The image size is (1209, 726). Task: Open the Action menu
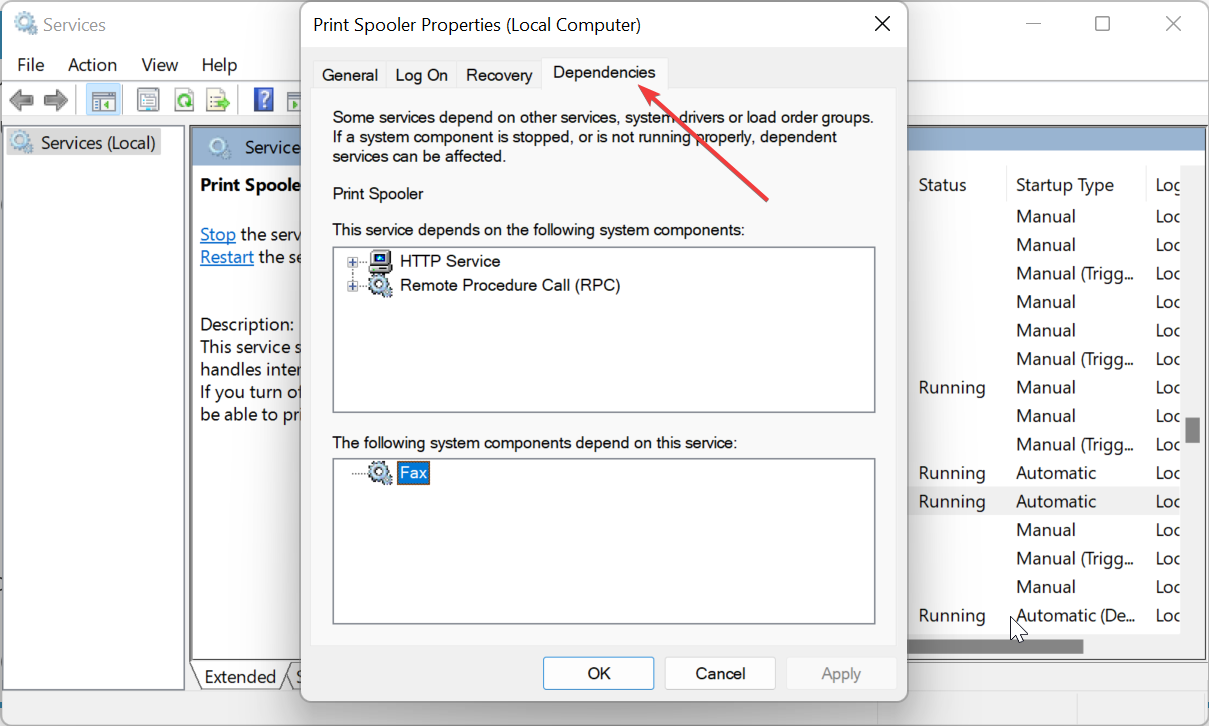coord(92,65)
